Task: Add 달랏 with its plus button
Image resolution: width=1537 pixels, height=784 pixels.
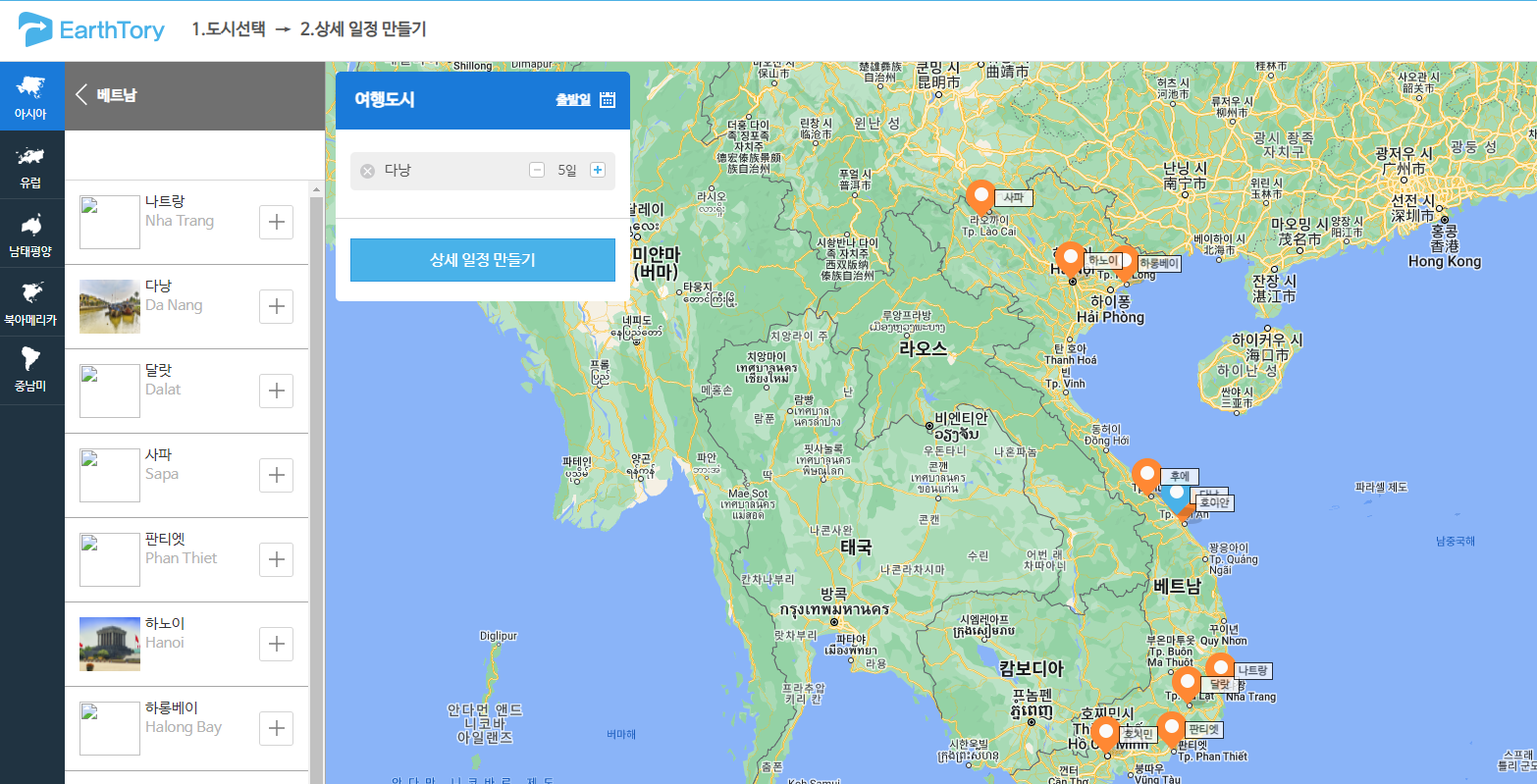Action: click(x=276, y=391)
